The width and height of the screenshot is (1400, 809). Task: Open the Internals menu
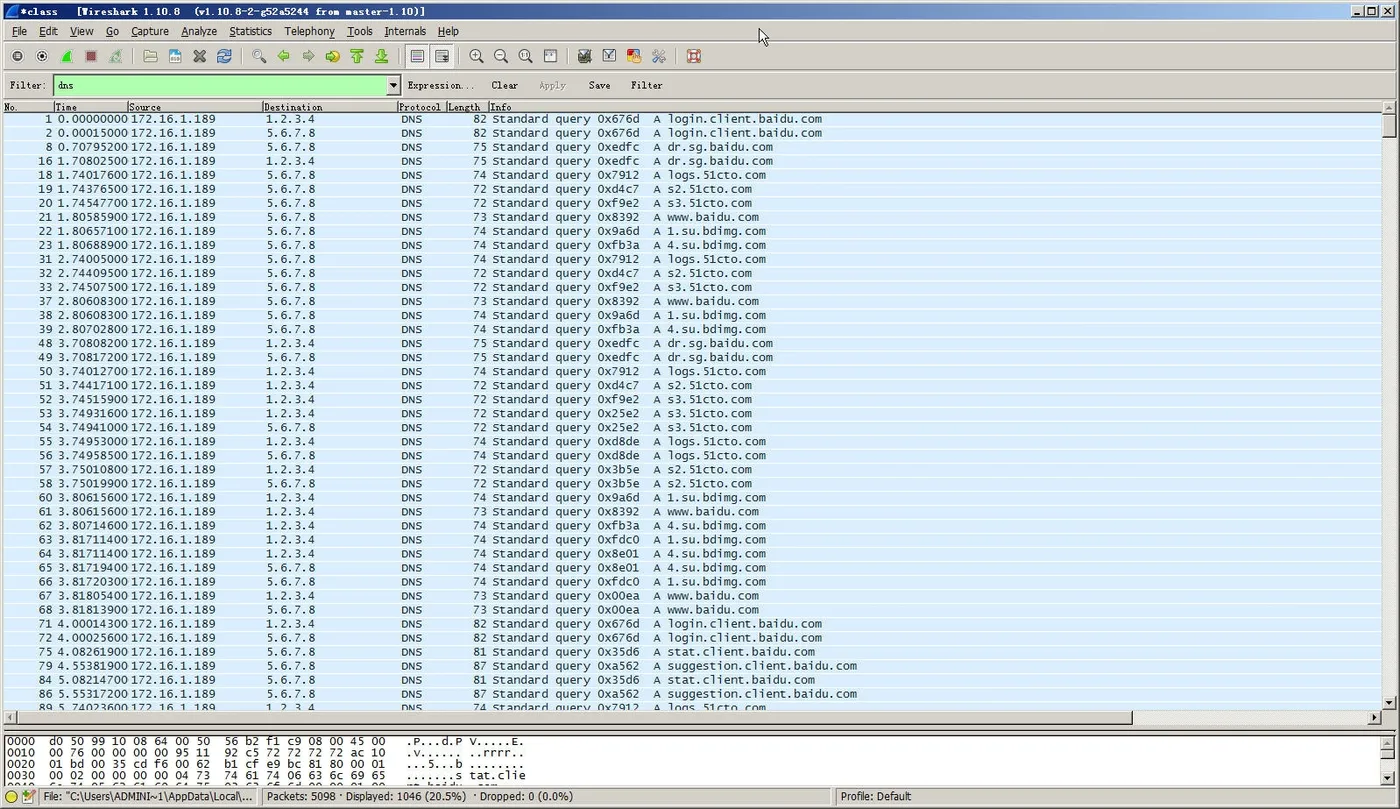tap(405, 31)
